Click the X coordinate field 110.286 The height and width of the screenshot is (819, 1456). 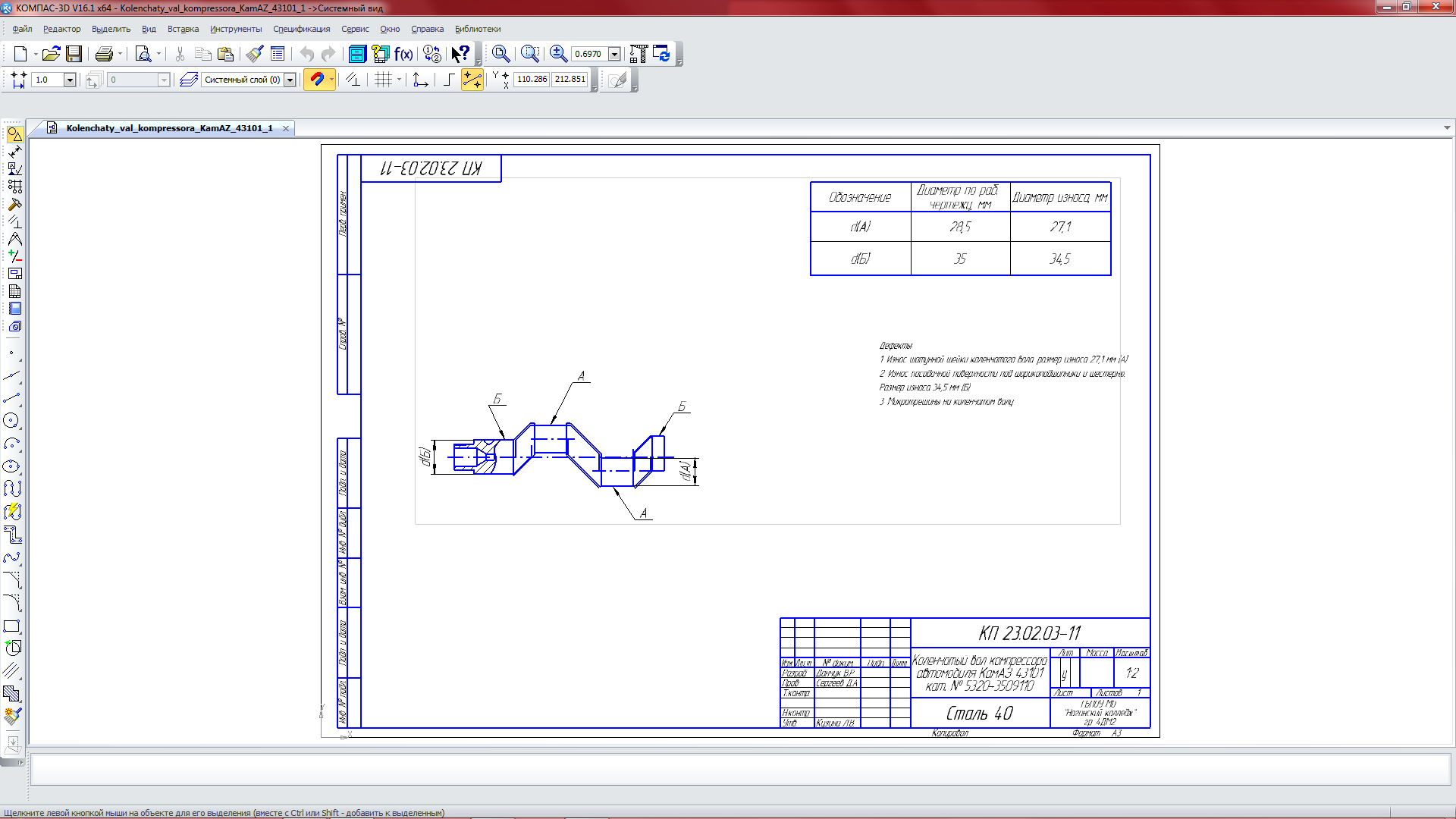click(x=532, y=80)
